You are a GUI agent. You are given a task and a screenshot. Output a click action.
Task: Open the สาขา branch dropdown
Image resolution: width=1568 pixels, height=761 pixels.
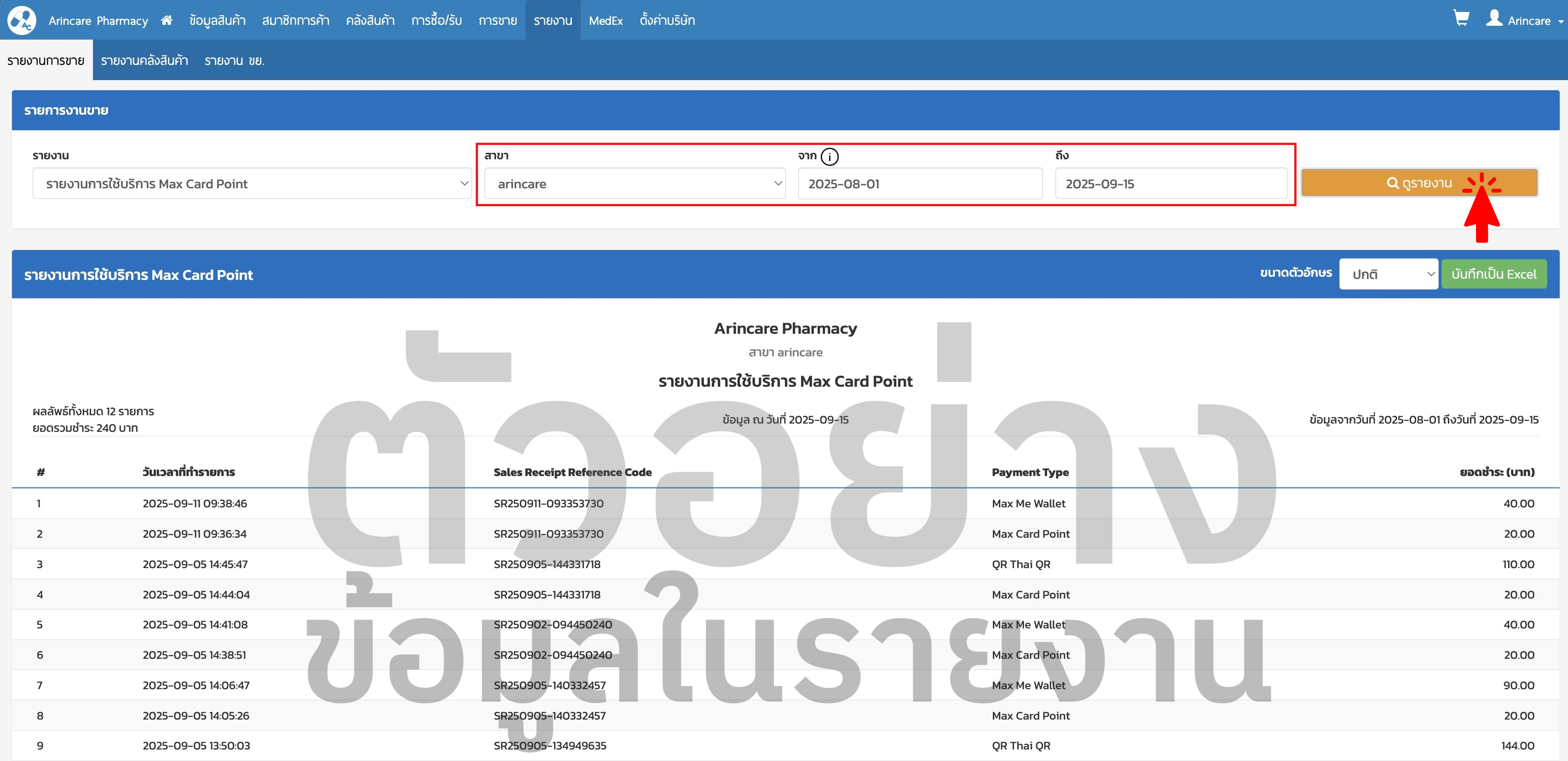coord(635,183)
